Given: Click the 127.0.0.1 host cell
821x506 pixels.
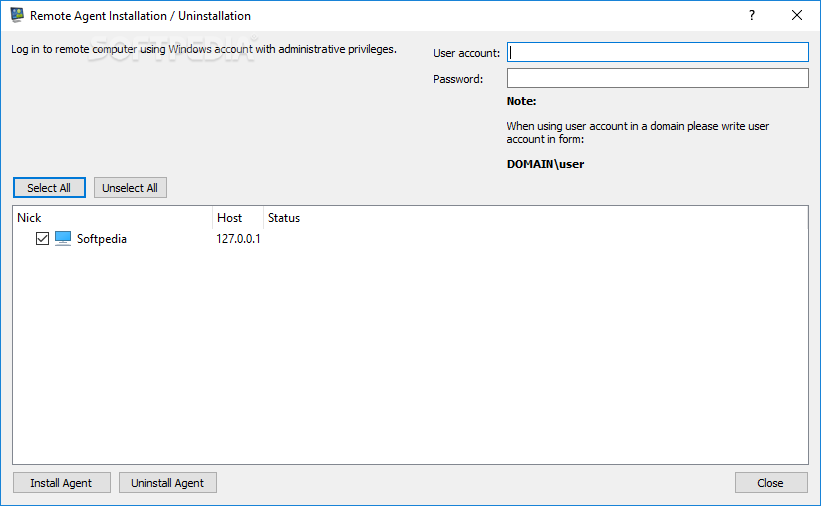Looking at the screenshot, I should point(238,239).
